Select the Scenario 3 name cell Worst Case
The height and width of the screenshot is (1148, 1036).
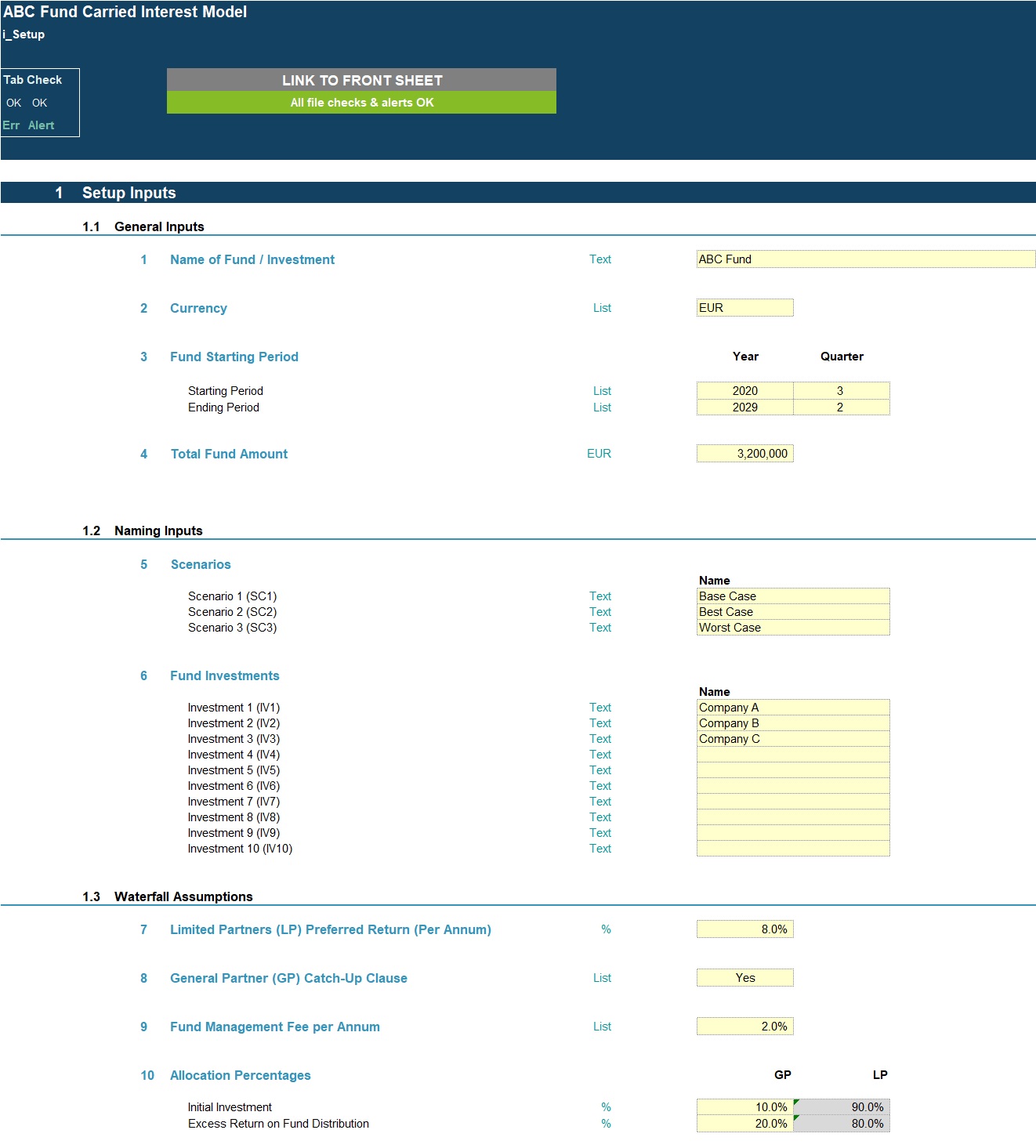click(x=793, y=628)
